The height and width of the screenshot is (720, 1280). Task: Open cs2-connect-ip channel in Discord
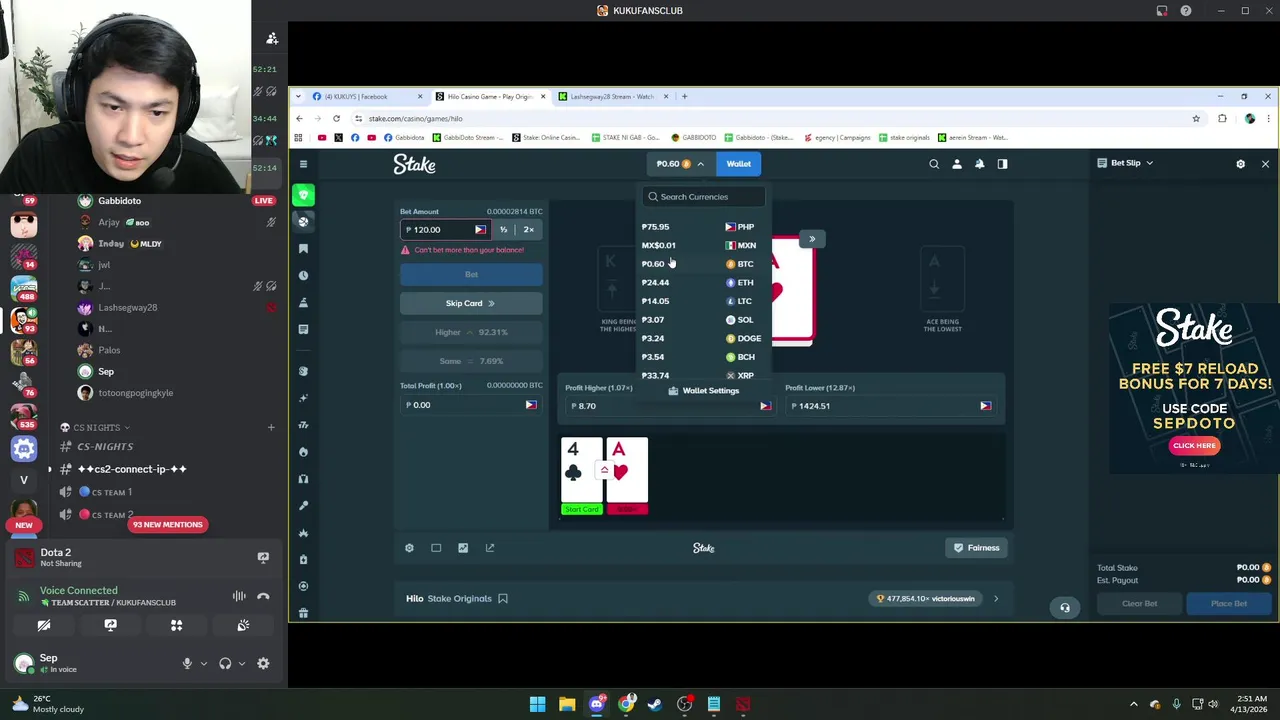[x=131, y=469]
